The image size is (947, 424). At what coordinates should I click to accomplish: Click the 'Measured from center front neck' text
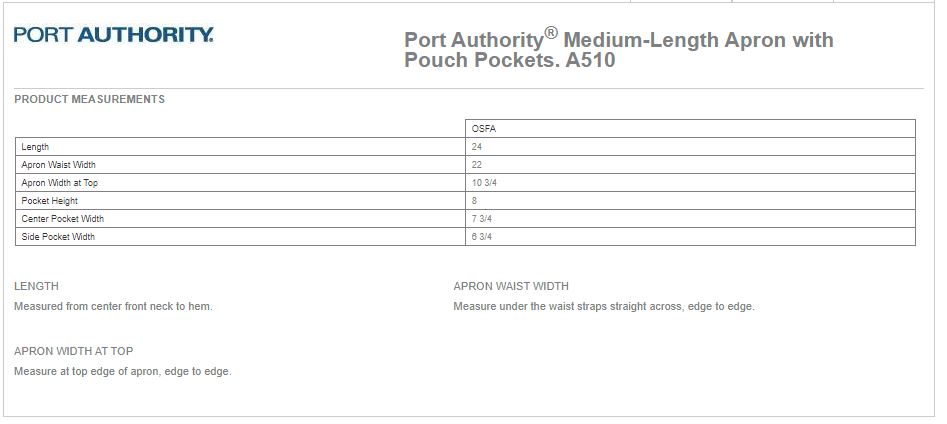point(113,306)
